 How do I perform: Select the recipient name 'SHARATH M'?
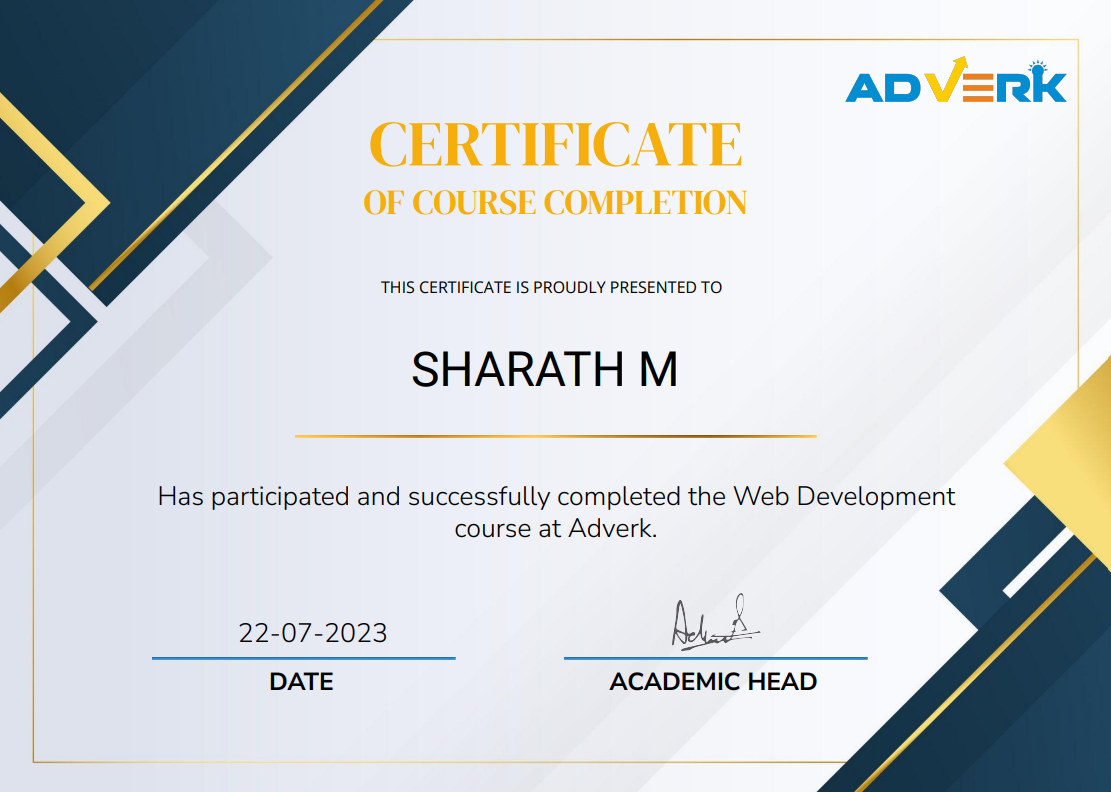point(545,369)
